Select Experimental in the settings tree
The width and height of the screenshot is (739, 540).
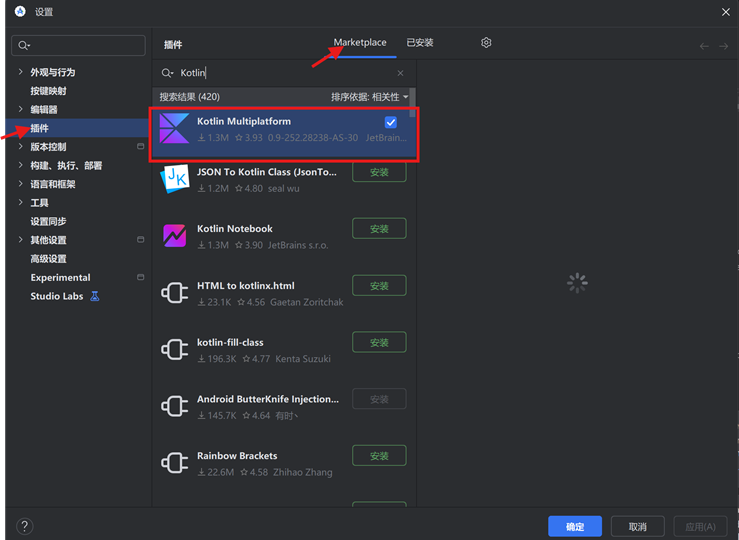(60, 278)
